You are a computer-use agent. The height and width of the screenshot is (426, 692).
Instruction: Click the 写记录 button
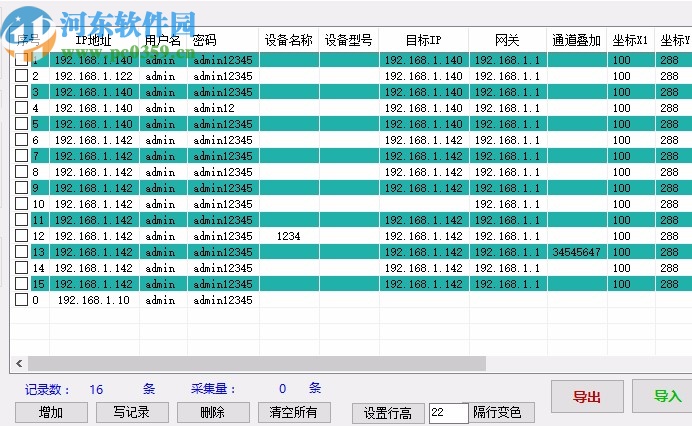coord(132,412)
